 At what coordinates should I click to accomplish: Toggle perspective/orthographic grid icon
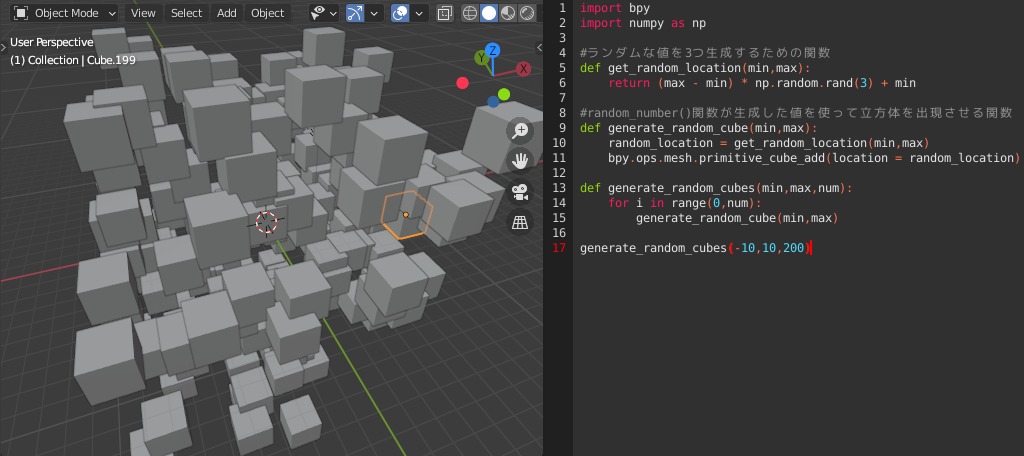520,223
